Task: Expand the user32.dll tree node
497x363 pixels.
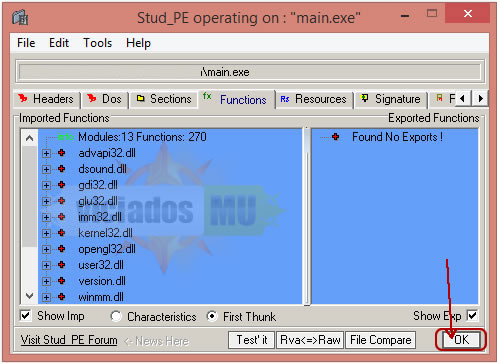Action: pyautogui.click(x=46, y=265)
